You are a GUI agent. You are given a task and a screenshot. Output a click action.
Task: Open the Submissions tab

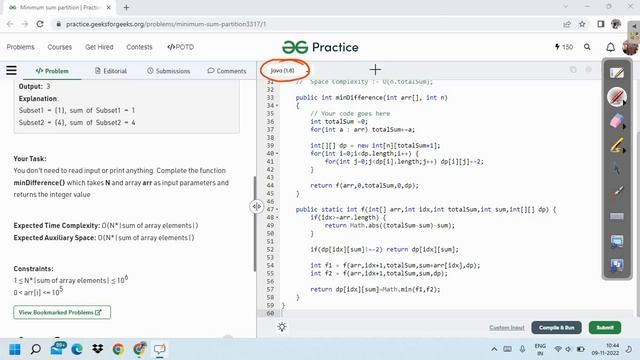pos(169,71)
